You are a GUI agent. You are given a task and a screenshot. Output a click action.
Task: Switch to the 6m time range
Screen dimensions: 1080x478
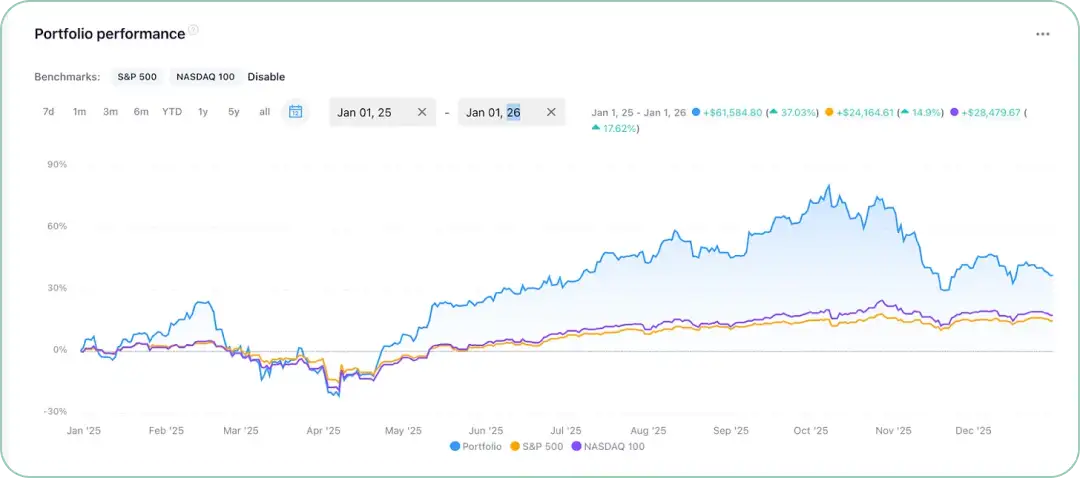pos(141,112)
